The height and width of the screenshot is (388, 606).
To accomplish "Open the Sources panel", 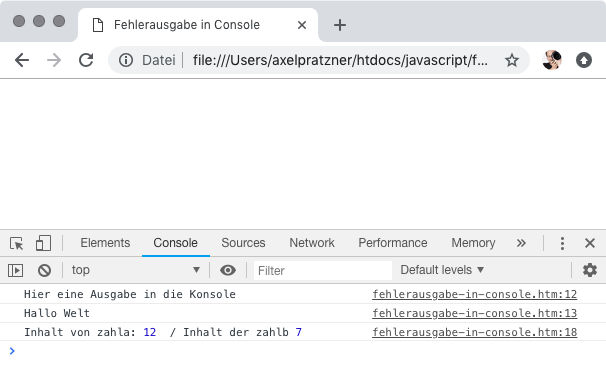I will point(243,243).
